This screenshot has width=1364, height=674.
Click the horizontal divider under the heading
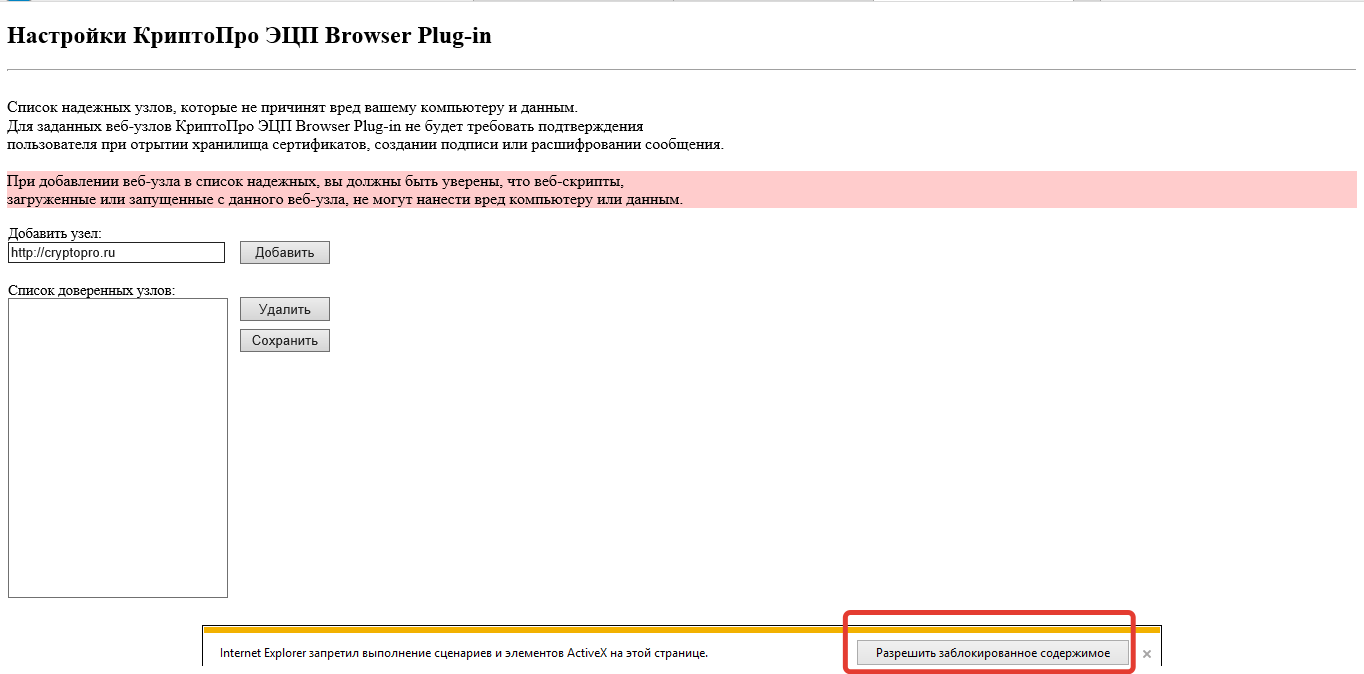pos(681,70)
